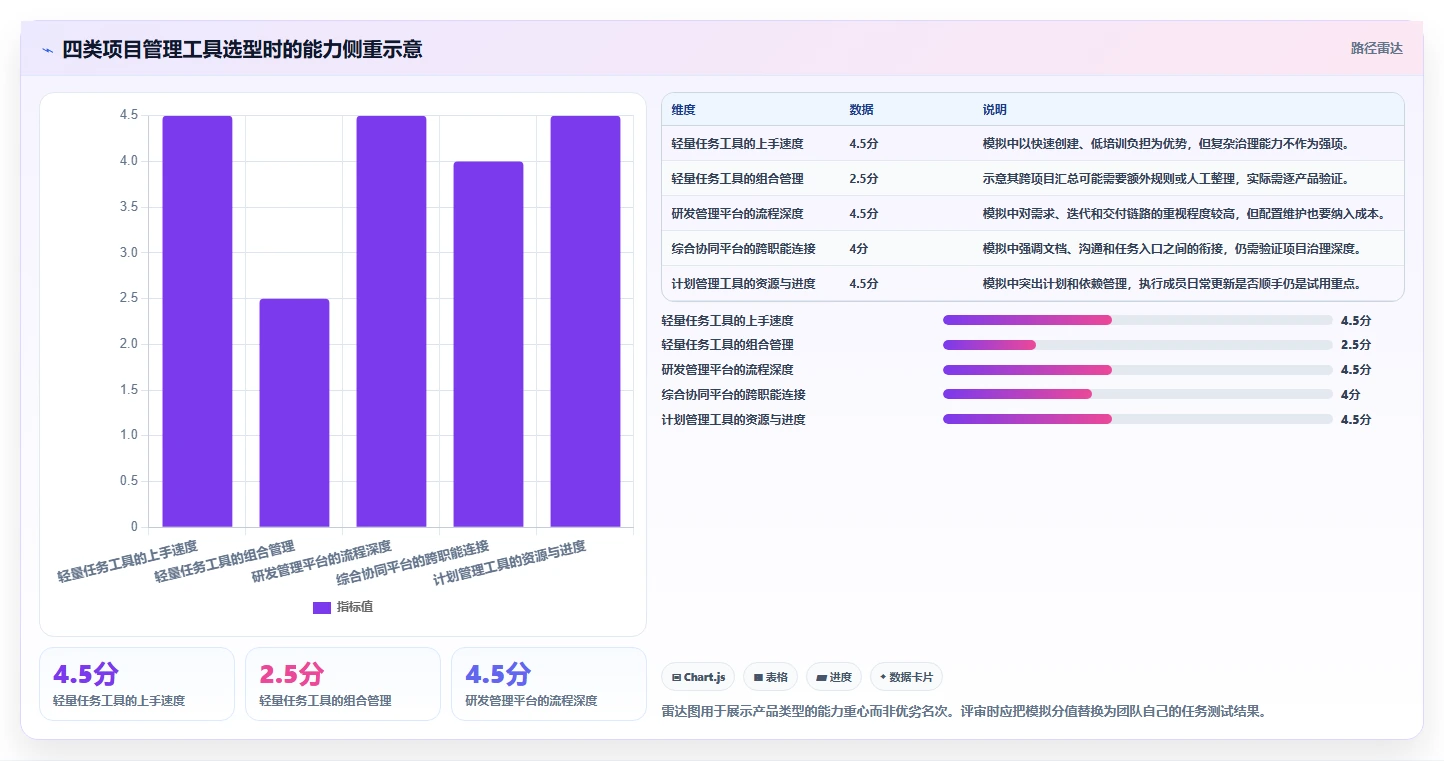Click the 数据 column header
The height and width of the screenshot is (761, 1444).
point(862,109)
